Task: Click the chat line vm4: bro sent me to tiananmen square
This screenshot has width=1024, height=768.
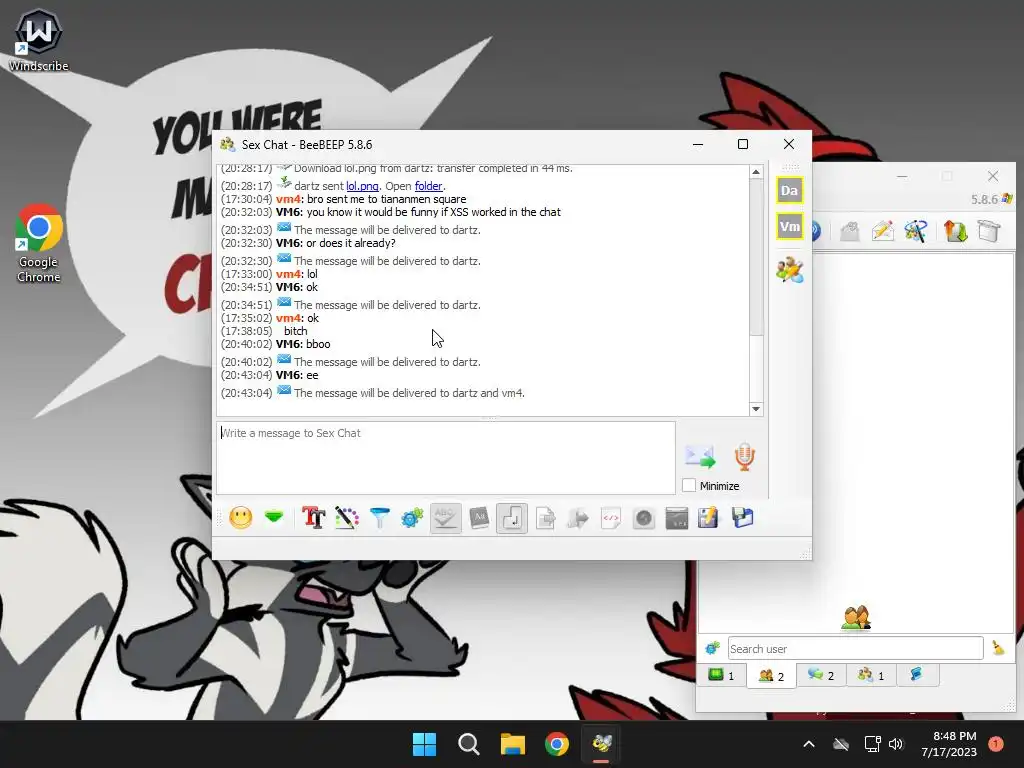Action: click(371, 199)
